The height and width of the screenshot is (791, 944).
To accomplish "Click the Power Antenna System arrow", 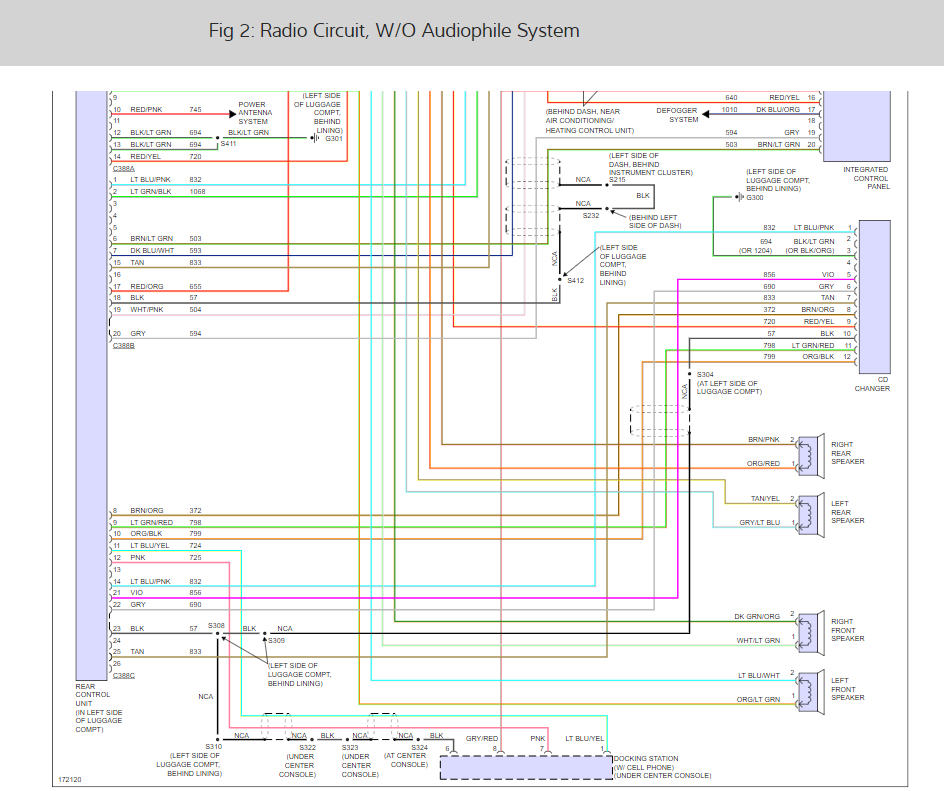I will [x=232, y=113].
